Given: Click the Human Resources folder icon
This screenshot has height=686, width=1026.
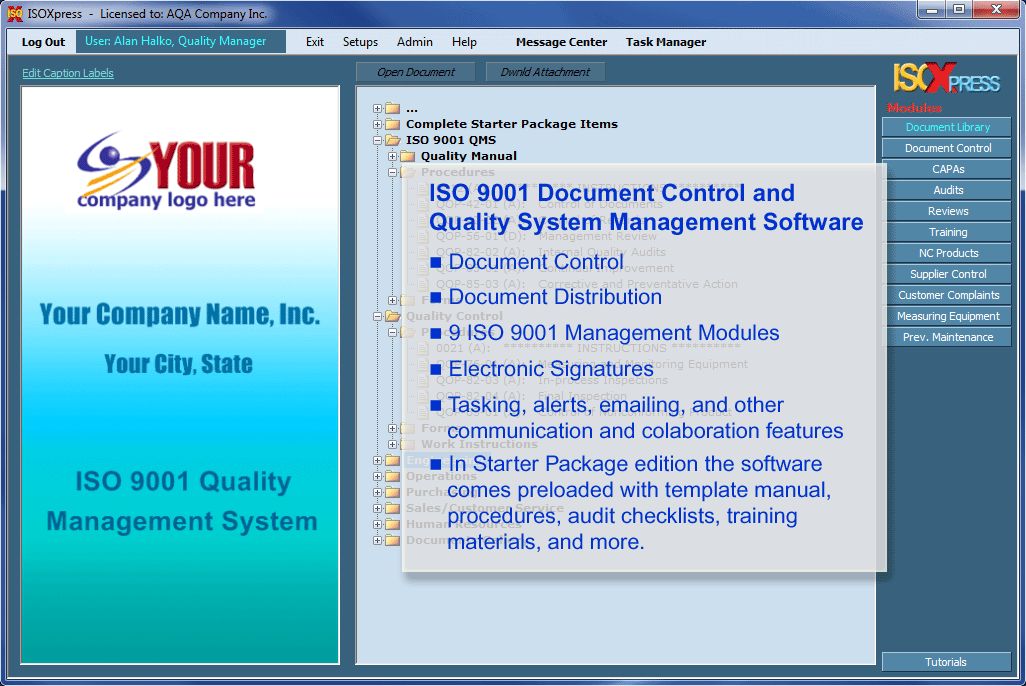Looking at the screenshot, I should click(392, 524).
